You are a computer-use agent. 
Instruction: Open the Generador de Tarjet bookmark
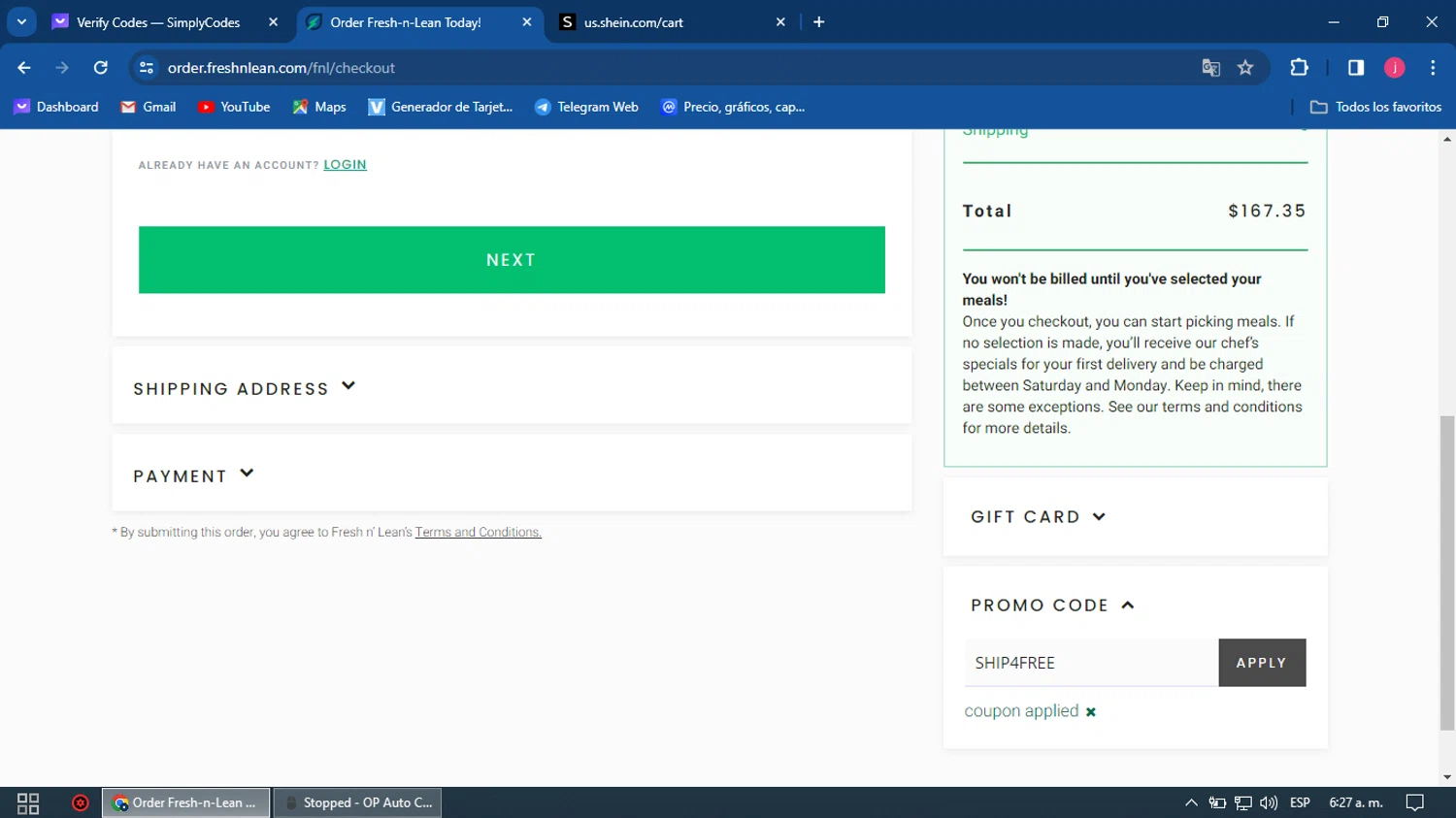(x=441, y=107)
